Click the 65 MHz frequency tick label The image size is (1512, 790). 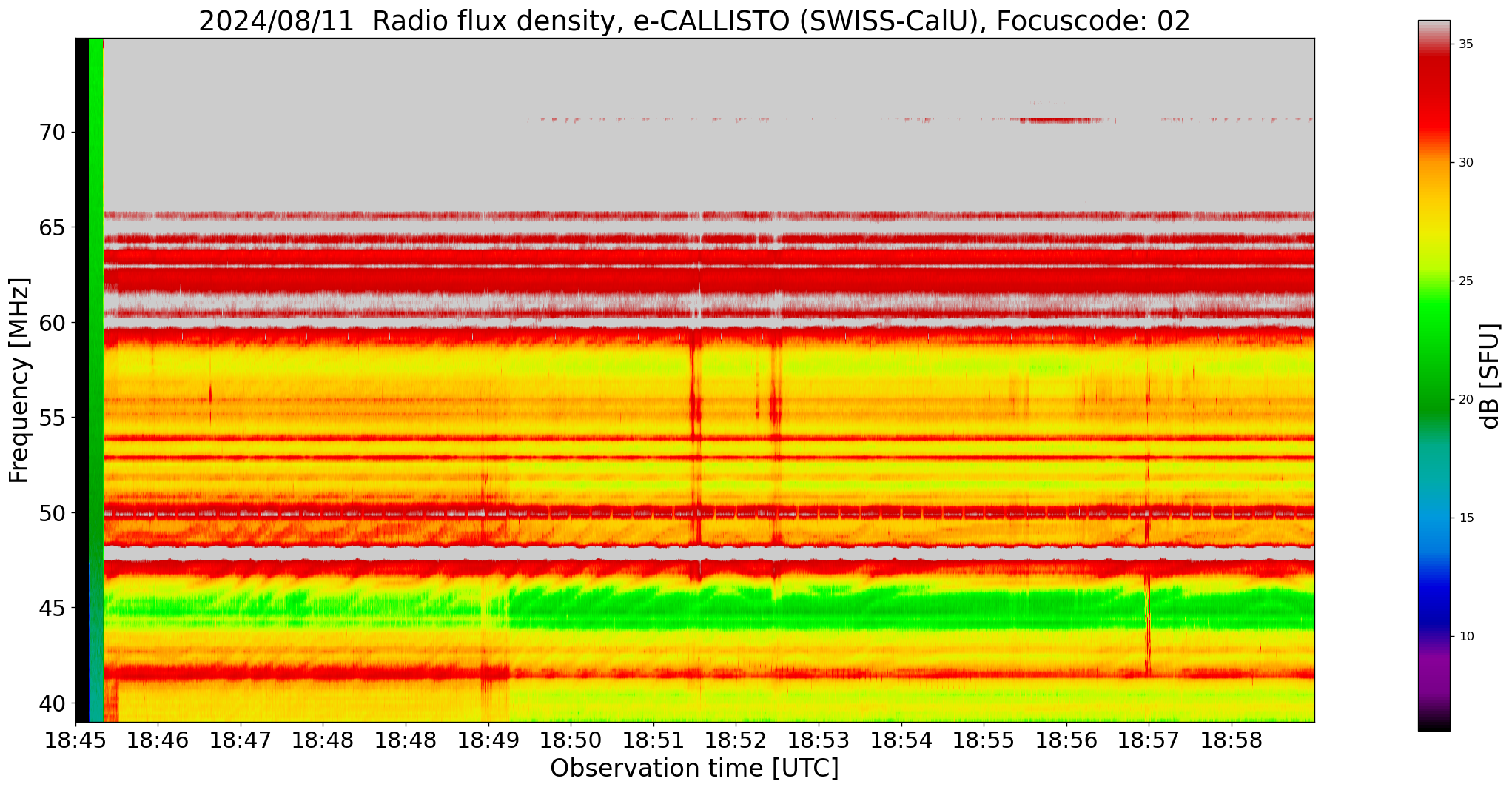[52, 227]
